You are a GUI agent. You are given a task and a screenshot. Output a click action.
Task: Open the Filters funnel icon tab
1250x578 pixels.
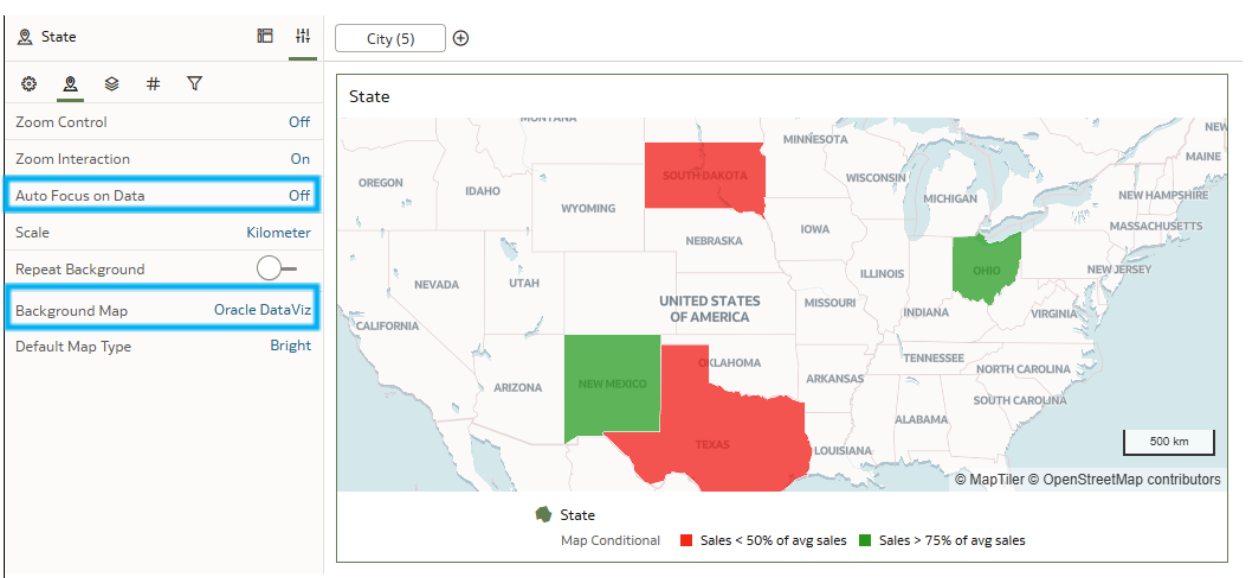click(x=195, y=84)
